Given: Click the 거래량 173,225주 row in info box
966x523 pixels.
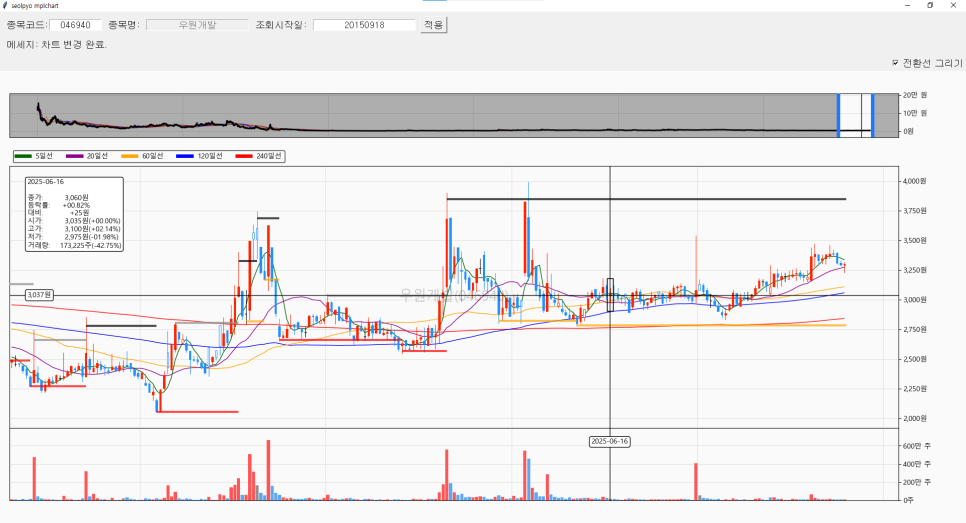Looking at the screenshot, I should click(74, 245).
